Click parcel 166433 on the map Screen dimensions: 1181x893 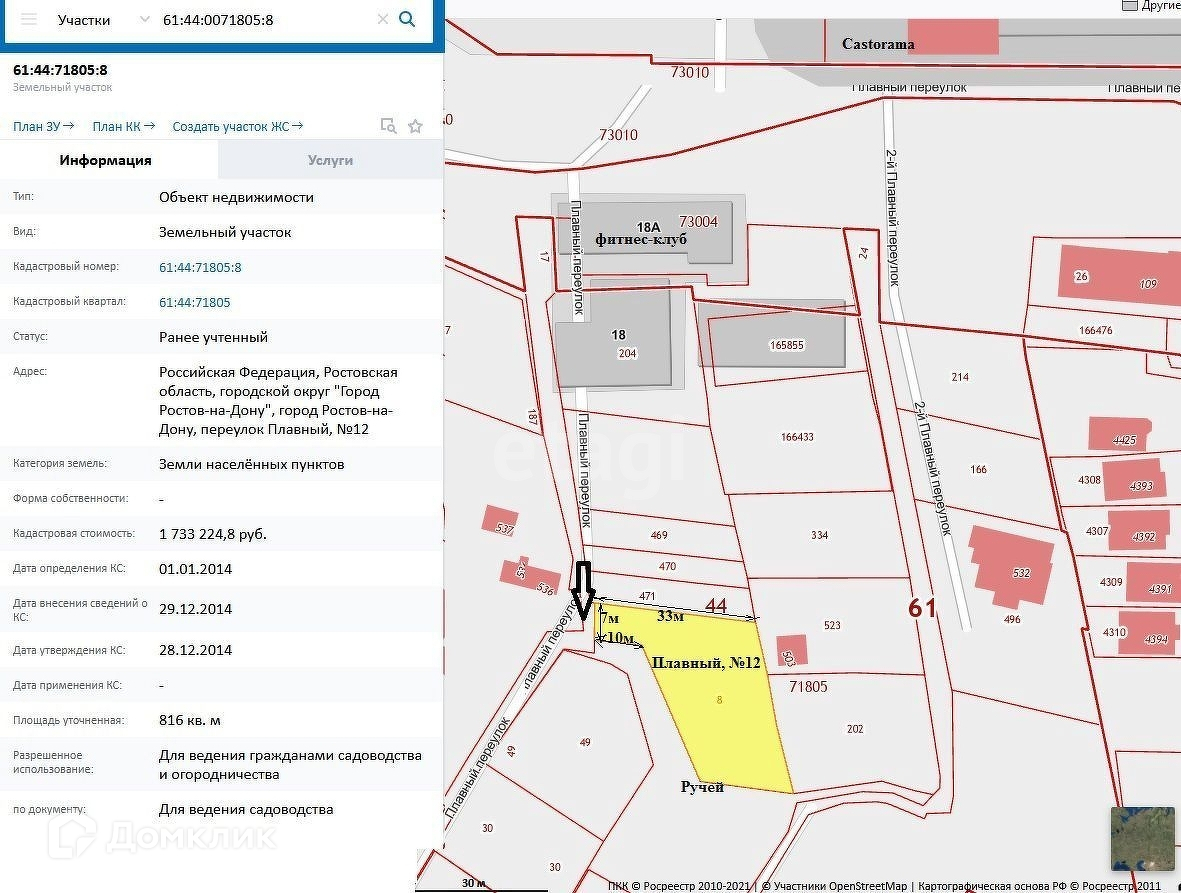pos(797,437)
